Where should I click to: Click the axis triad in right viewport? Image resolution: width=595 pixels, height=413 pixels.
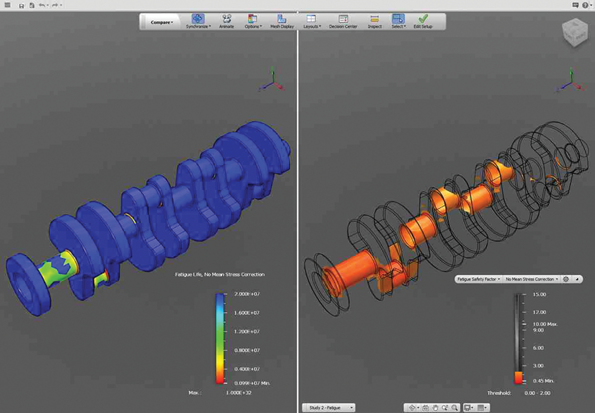[570, 80]
